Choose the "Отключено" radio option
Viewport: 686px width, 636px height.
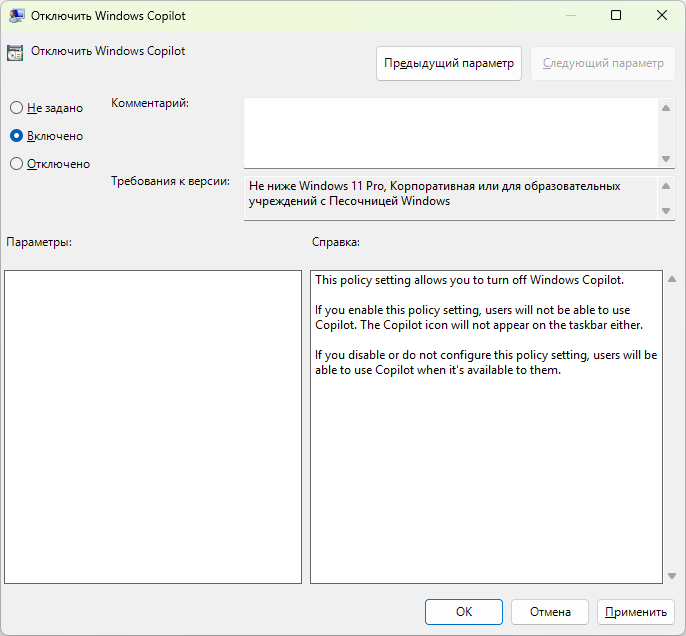pyautogui.click(x=16, y=164)
